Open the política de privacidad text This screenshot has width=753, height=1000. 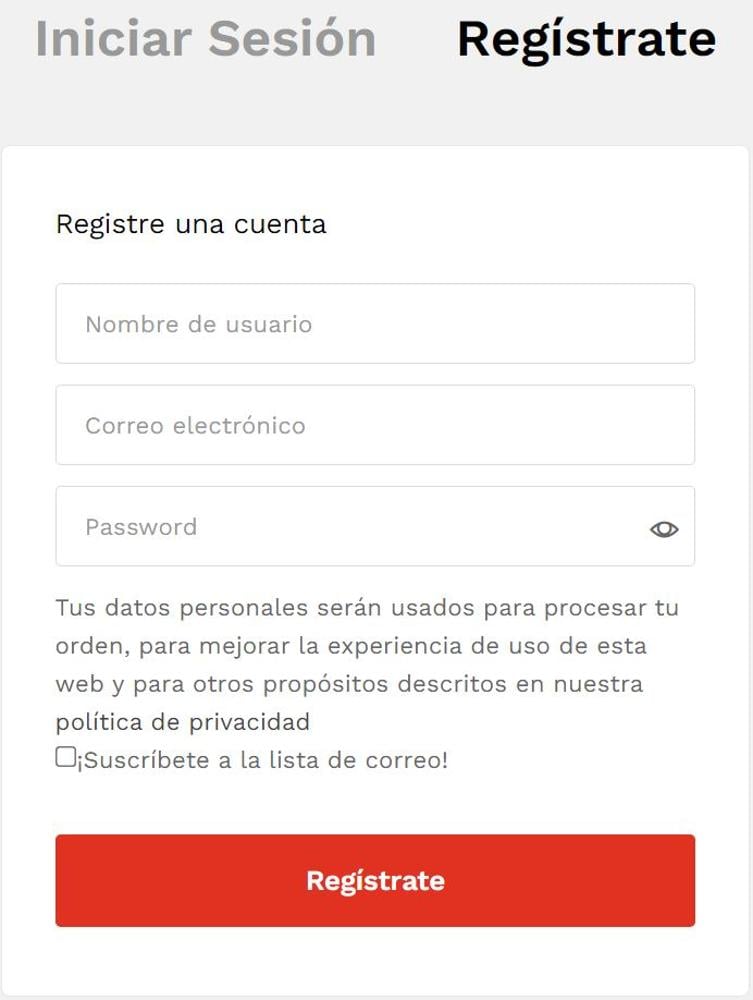click(182, 723)
